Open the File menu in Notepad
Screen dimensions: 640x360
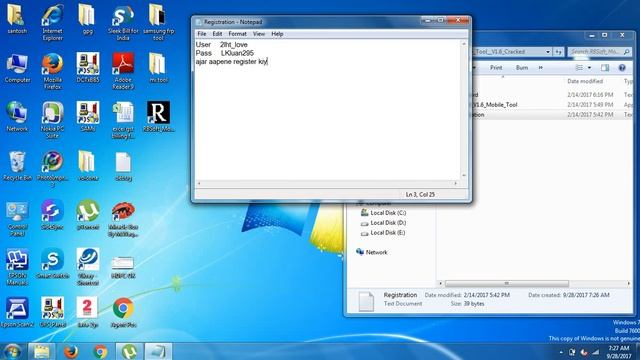tap(202, 34)
